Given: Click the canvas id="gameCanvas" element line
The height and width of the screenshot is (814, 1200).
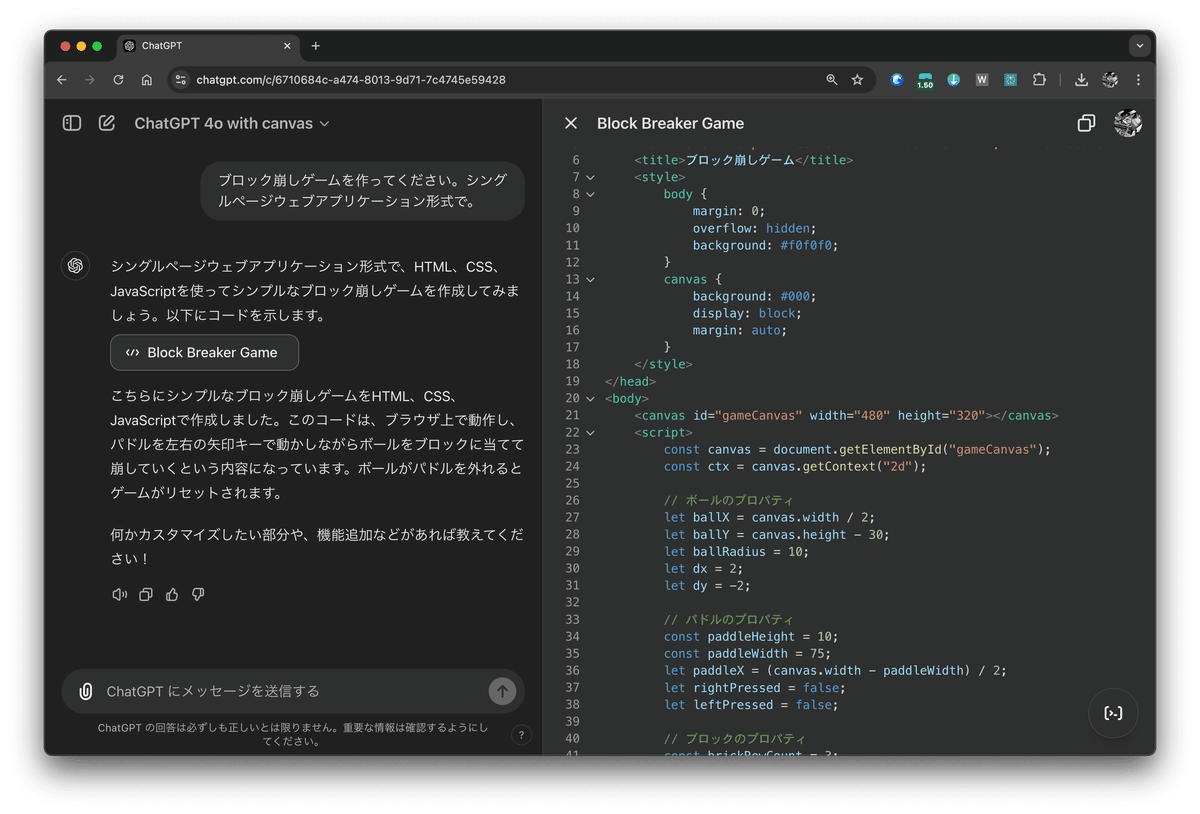Looking at the screenshot, I should coord(846,415).
